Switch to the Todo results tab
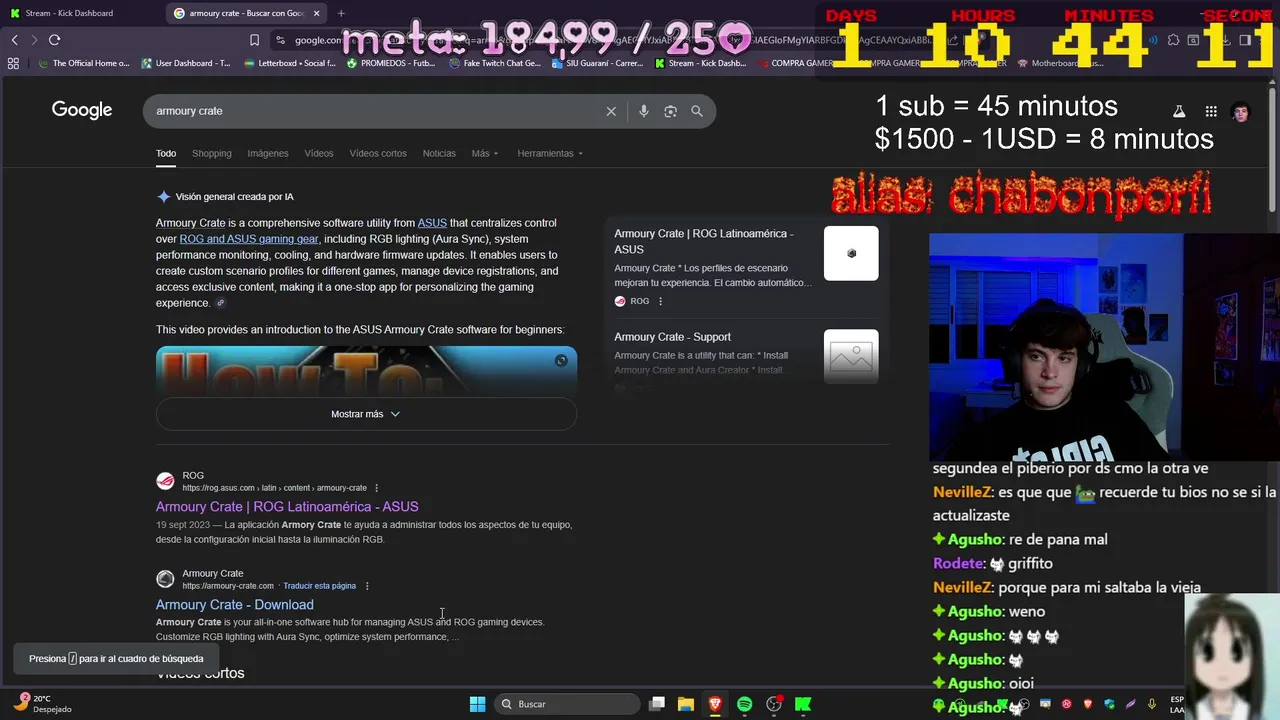This screenshot has height=720, width=1280. [166, 153]
